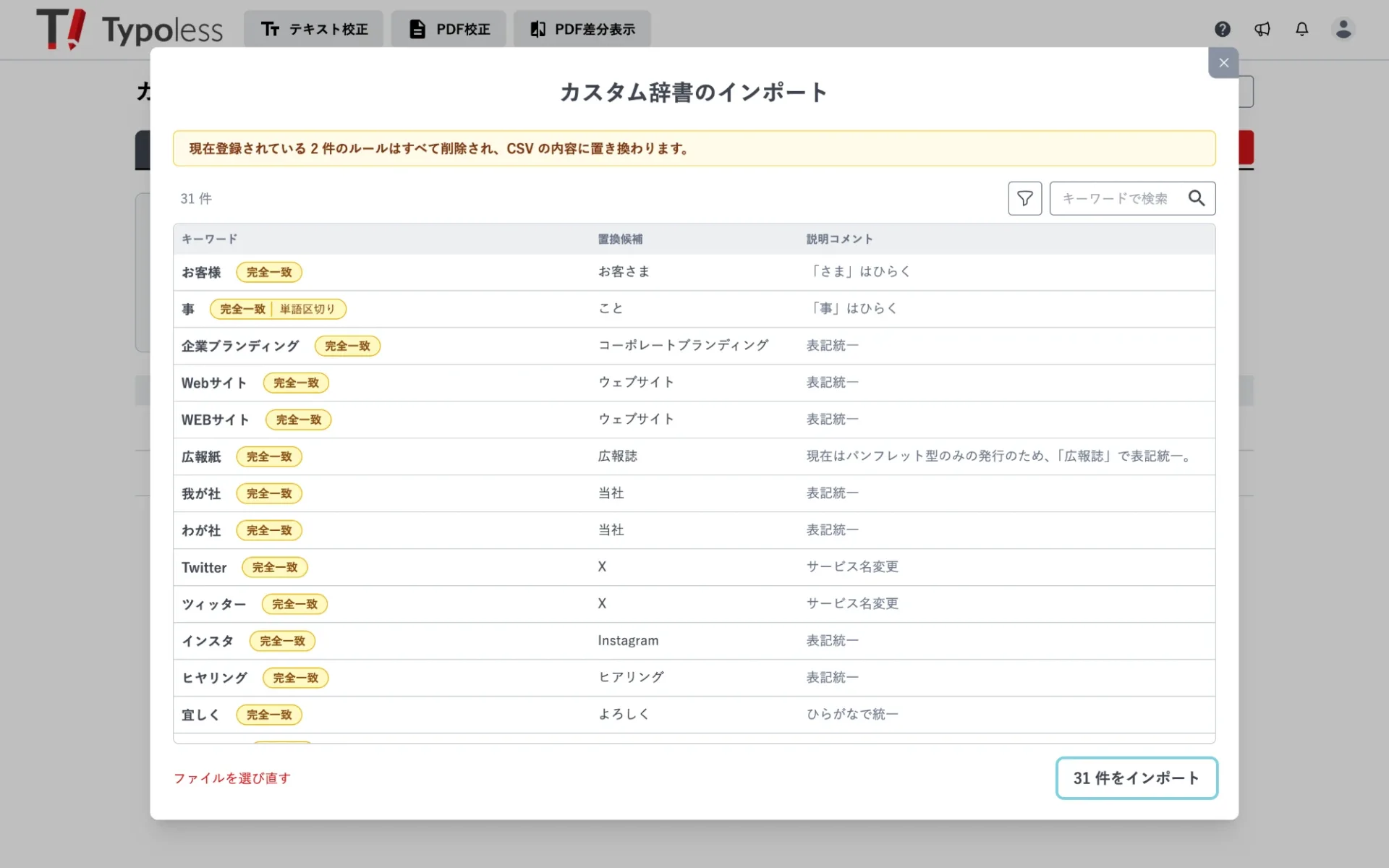Click the yellow replacement warning banner
Image resolution: width=1389 pixels, height=868 pixels.
(694, 148)
